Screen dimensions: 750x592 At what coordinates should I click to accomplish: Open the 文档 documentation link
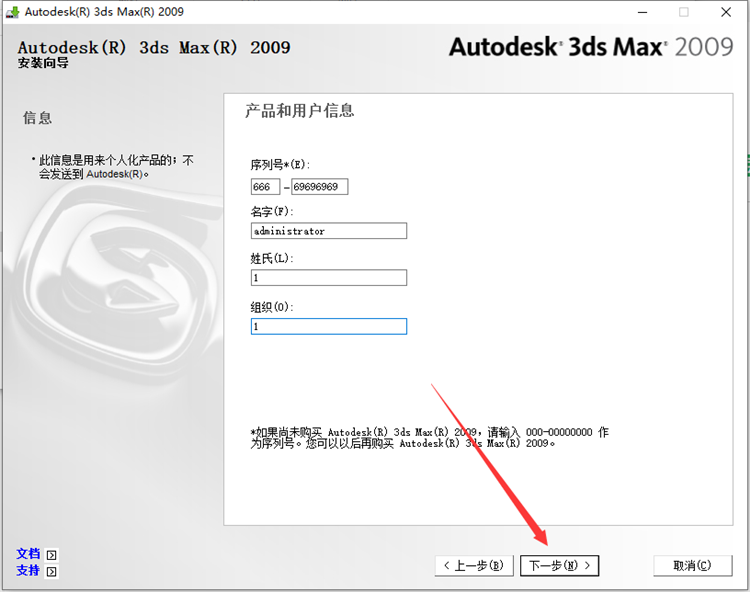point(28,554)
